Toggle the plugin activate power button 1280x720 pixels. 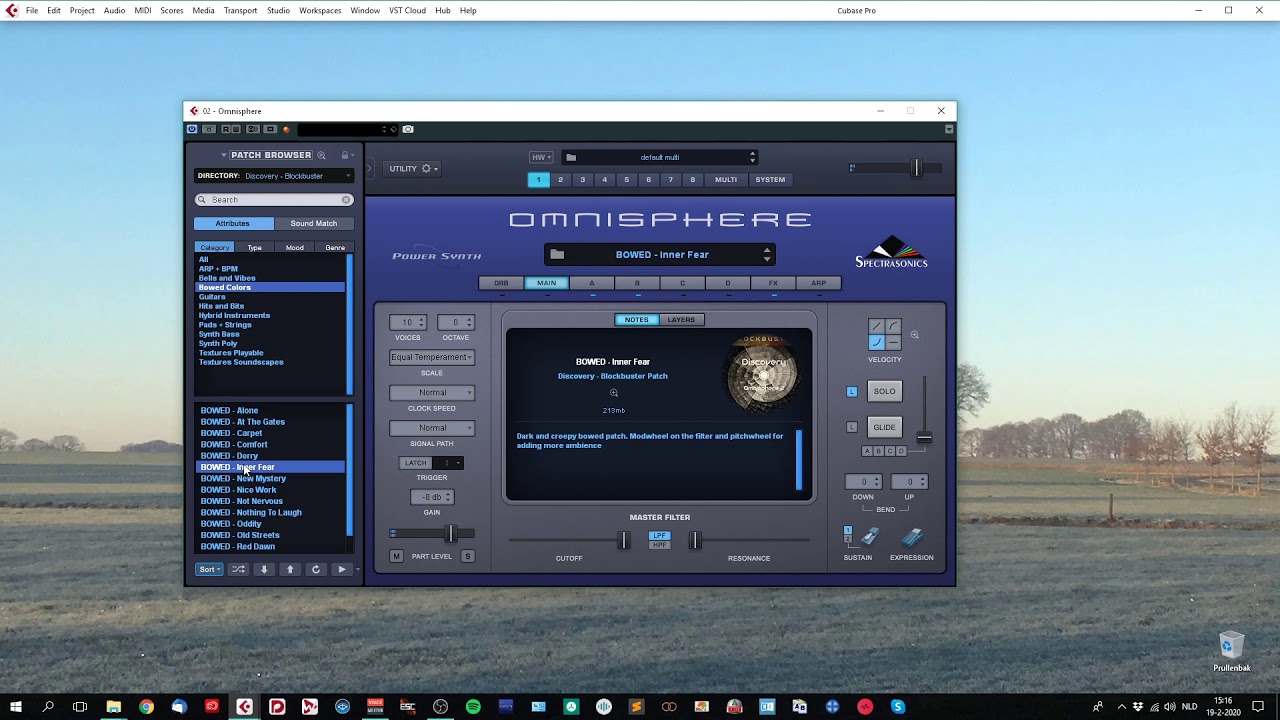(192, 129)
